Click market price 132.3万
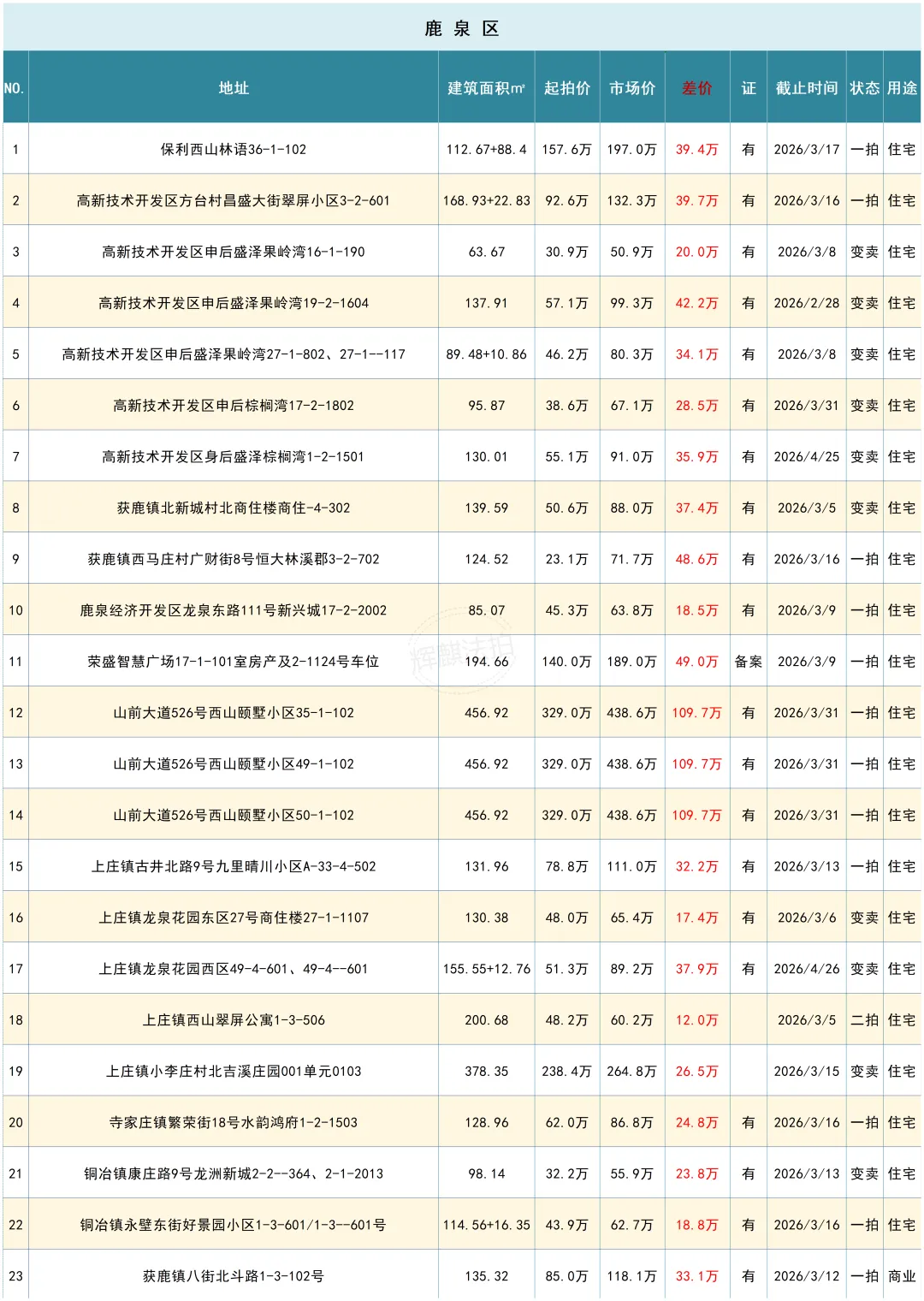Viewport: 924px width, 1301px height. [632, 200]
